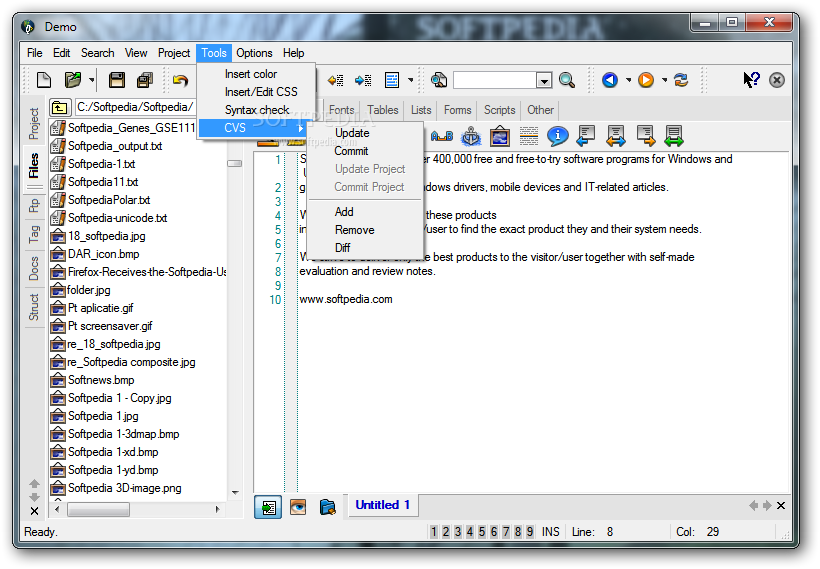This screenshot has width=820, height=569.
Task: Click the Undo arrow icon
Action: pyautogui.click(x=180, y=80)
